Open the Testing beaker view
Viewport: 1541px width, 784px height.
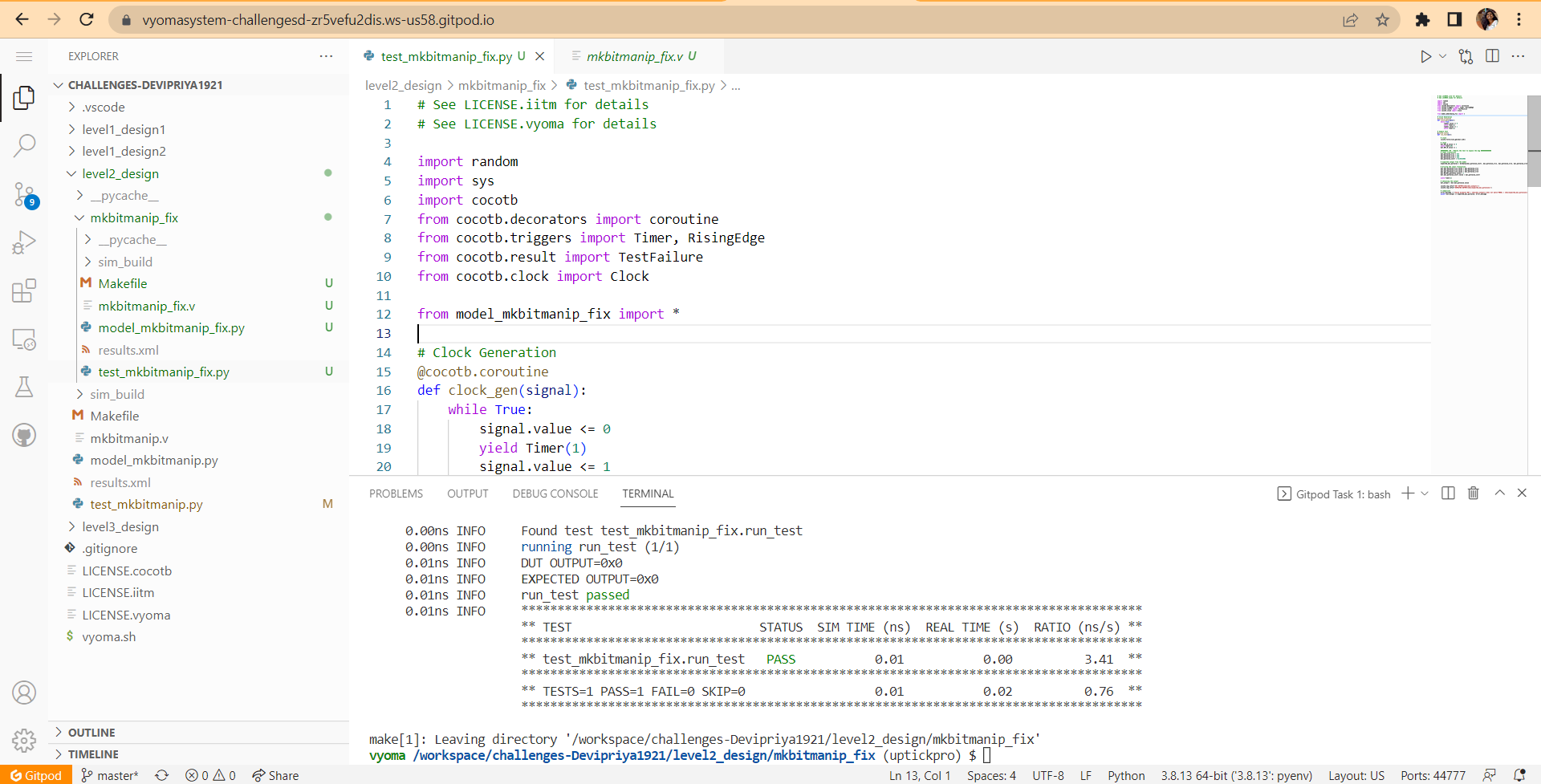coord(24,387)
